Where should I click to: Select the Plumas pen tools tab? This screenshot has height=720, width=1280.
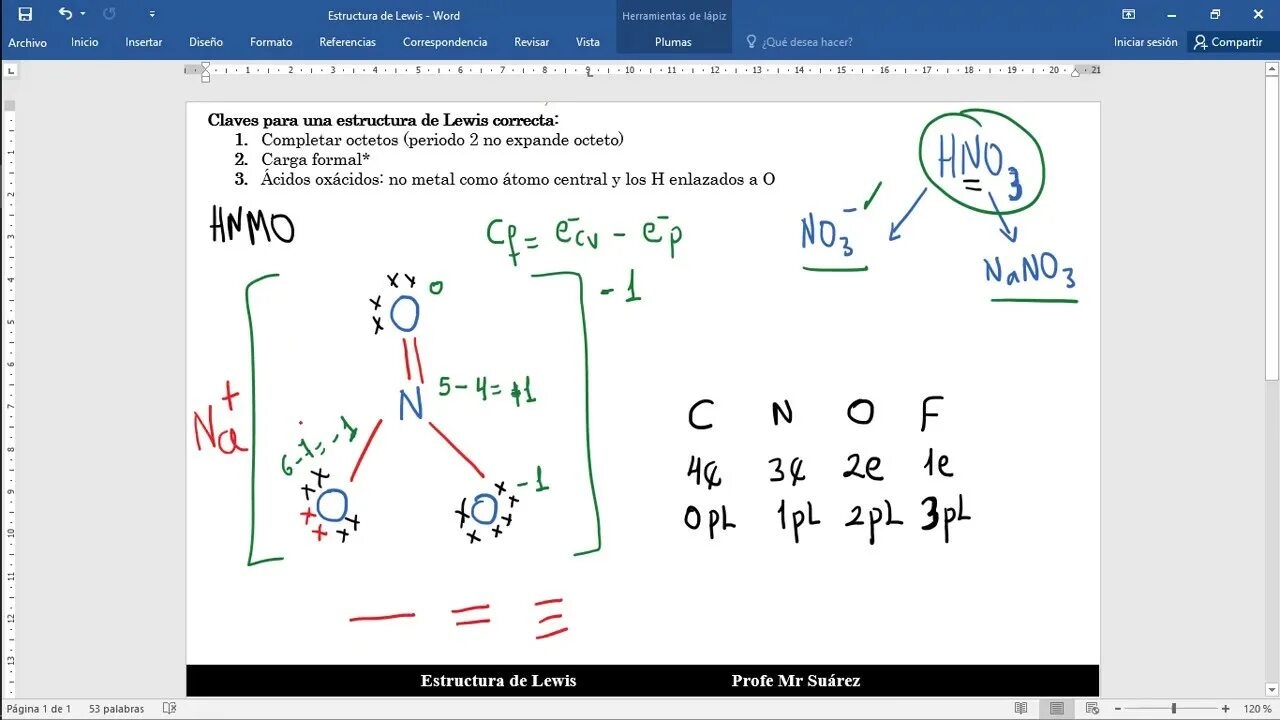pos(673,42)
